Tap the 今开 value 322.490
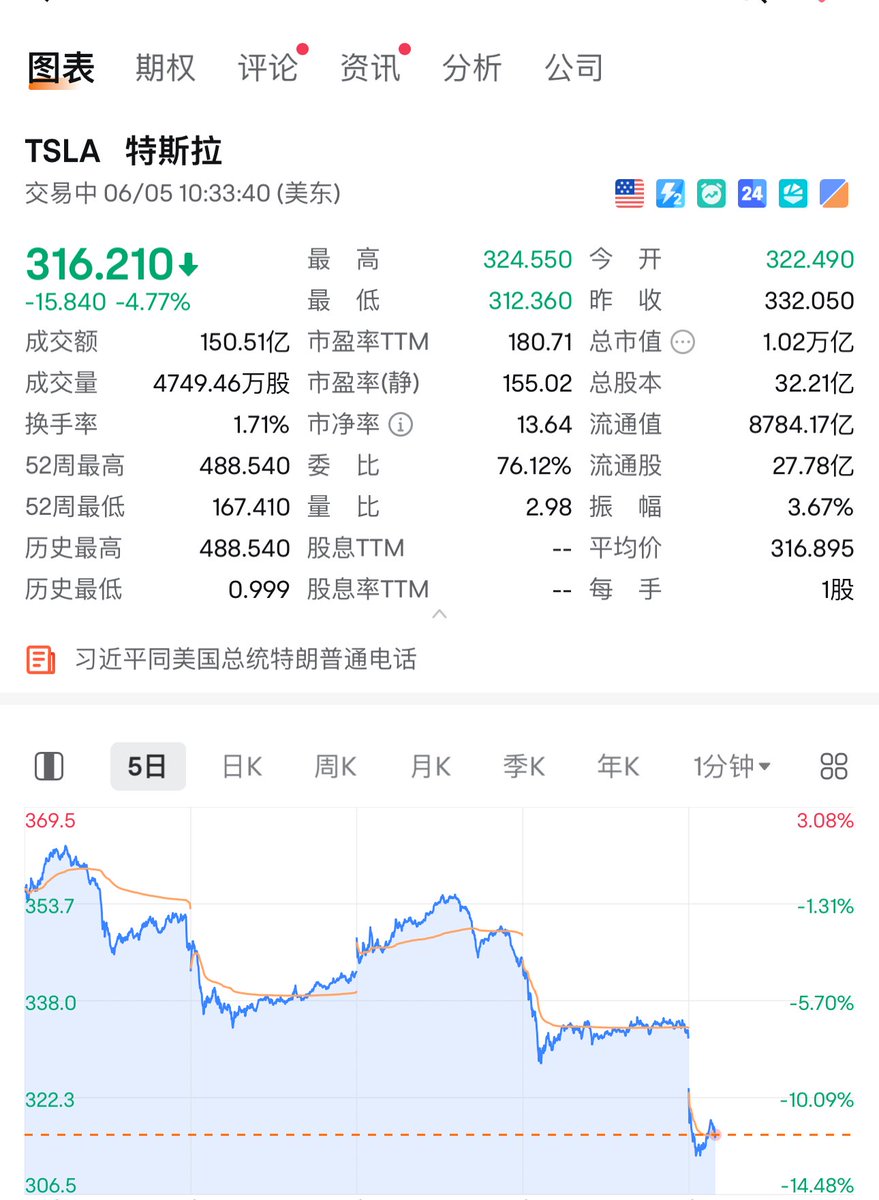This screenshot has height=1200, width=879. click(x=810, y=260)
